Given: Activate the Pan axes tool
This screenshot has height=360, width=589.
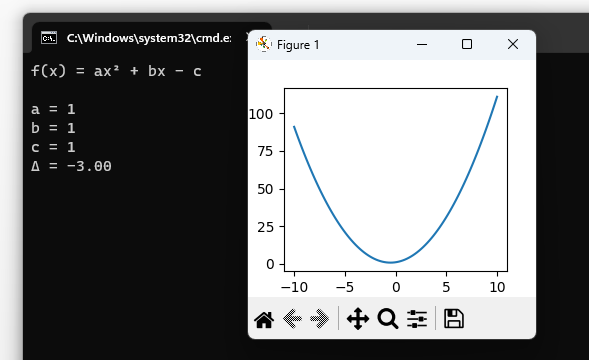Looking at the screenshot, I should pyautogui.click(x=358, y=319).
